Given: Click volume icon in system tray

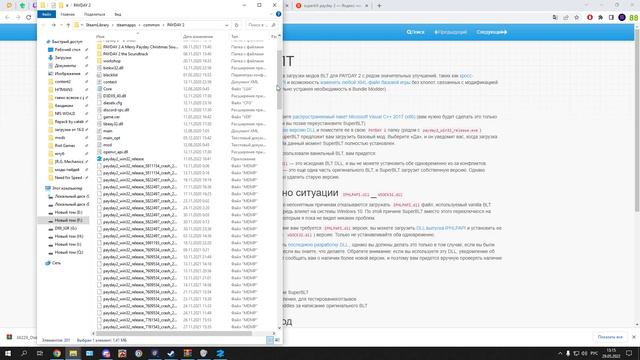Looking at the screenshot, I should click(584, 353).
